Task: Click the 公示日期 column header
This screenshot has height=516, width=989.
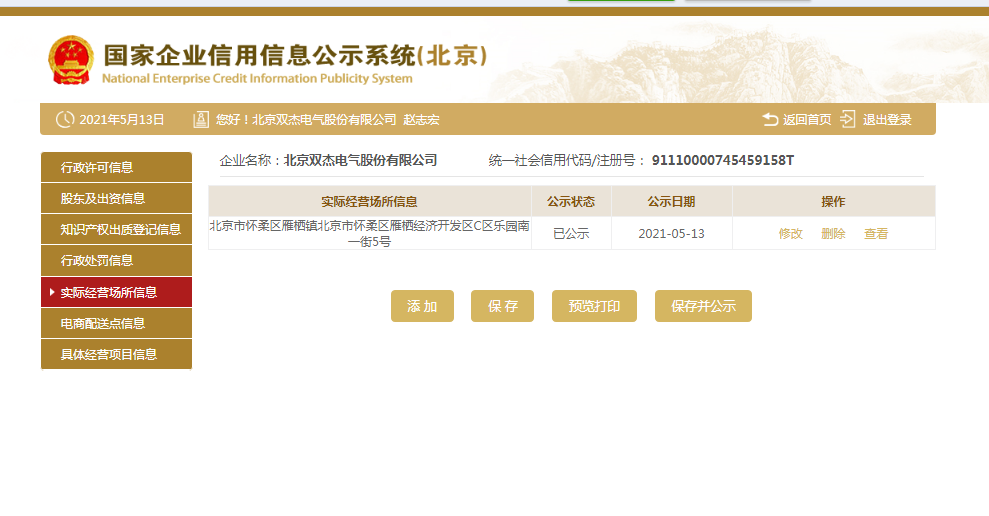Action: [x=671, y=201]
